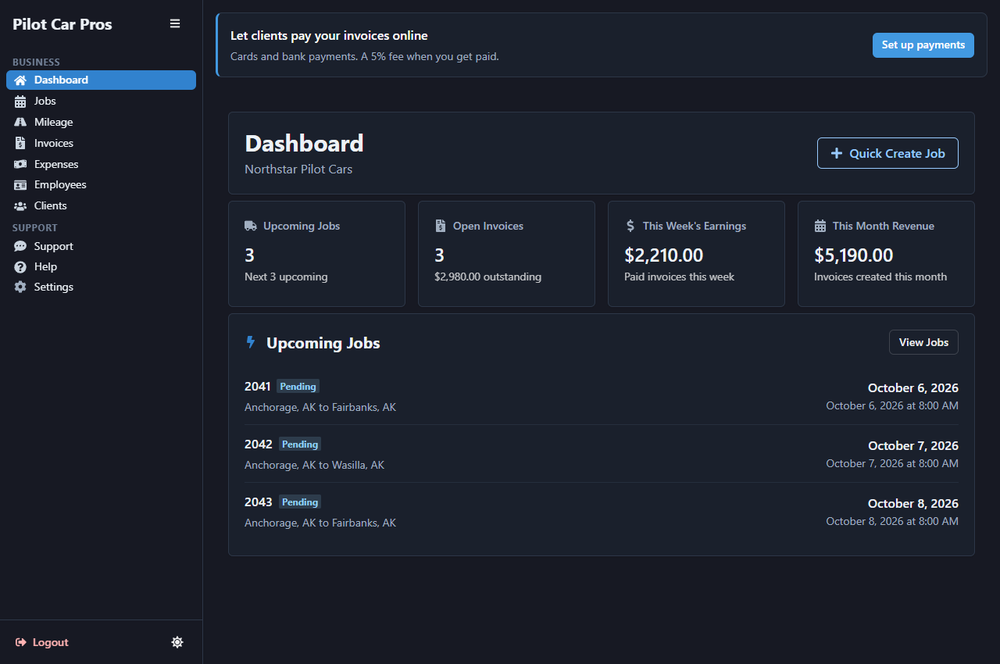Click the Settings gear icon in sidebar

(20, 287)
